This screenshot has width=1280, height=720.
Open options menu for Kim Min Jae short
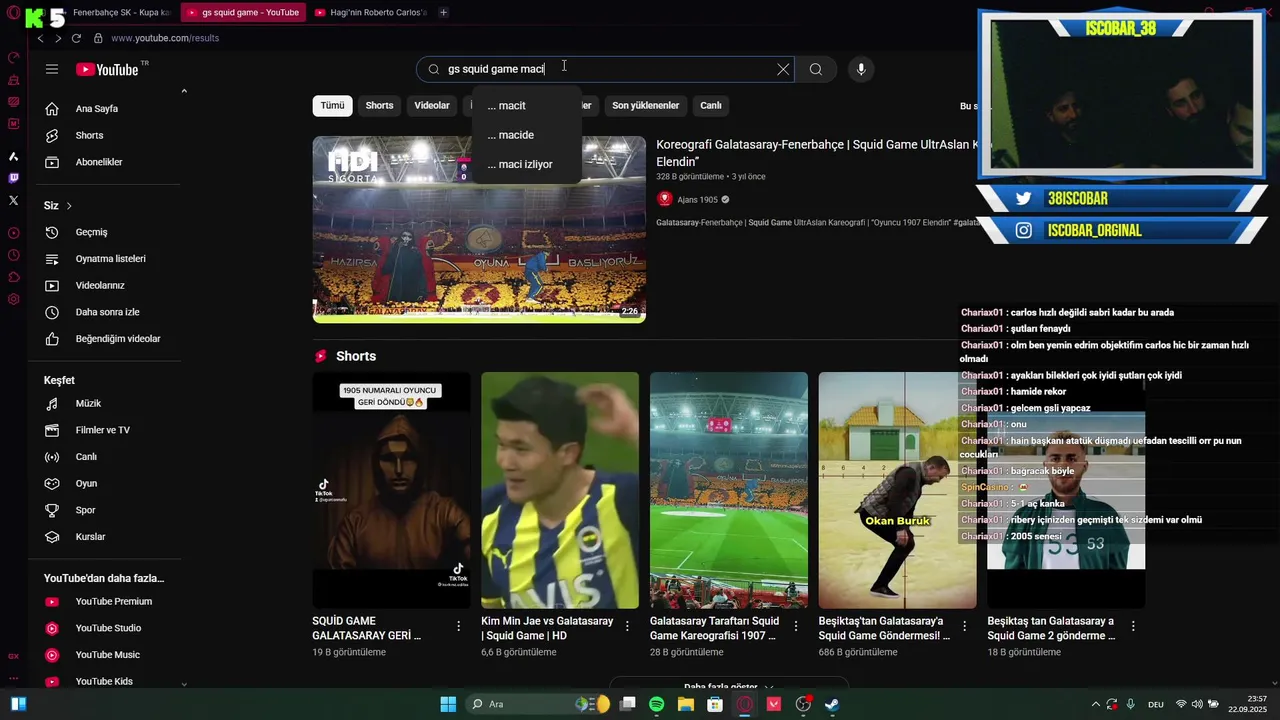[x=627, y=626]
